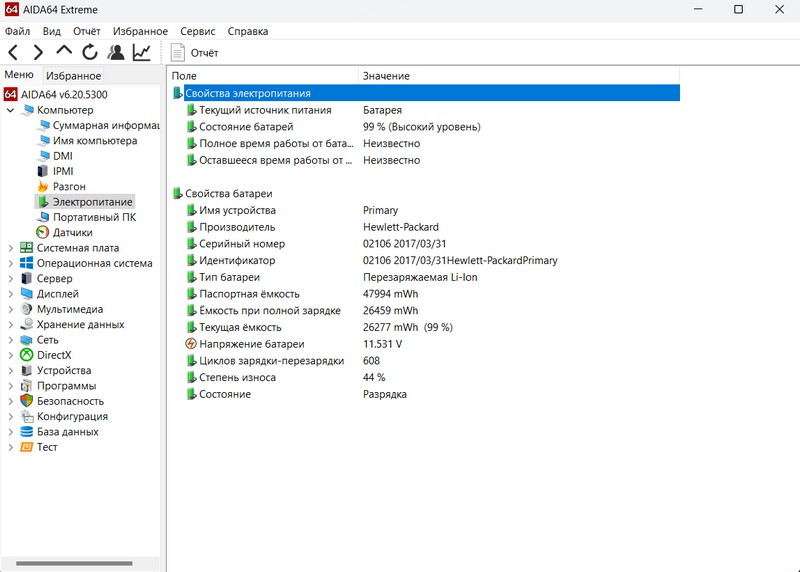Collapse the Компьютер tree node
800x572 pixels.
pos(11,110)
